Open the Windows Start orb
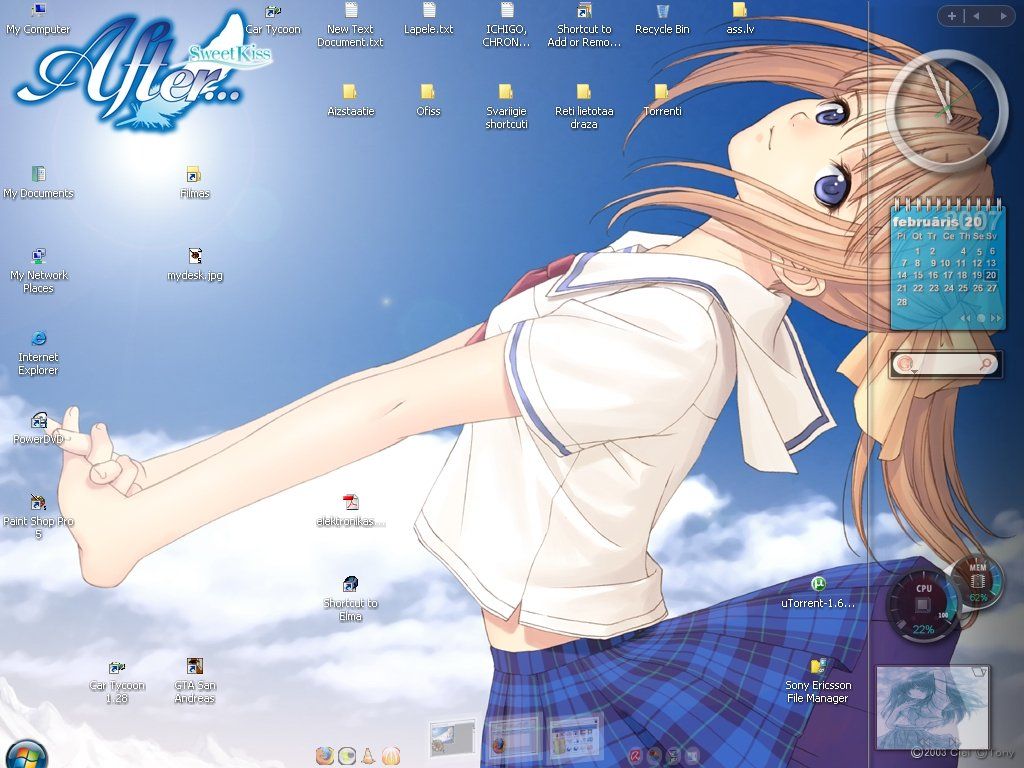The width and height of the screenshot is (1024, 768). 26,755
